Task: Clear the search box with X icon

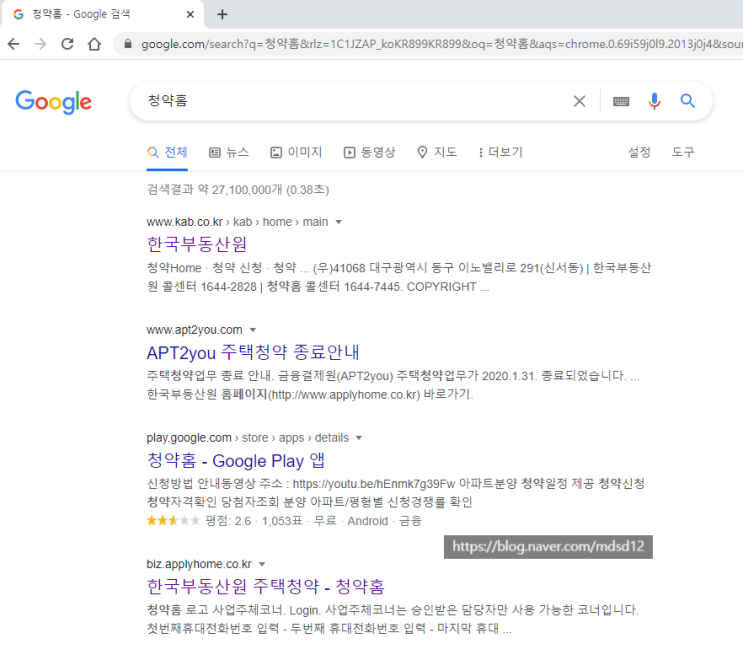Action: pos(579,101)
